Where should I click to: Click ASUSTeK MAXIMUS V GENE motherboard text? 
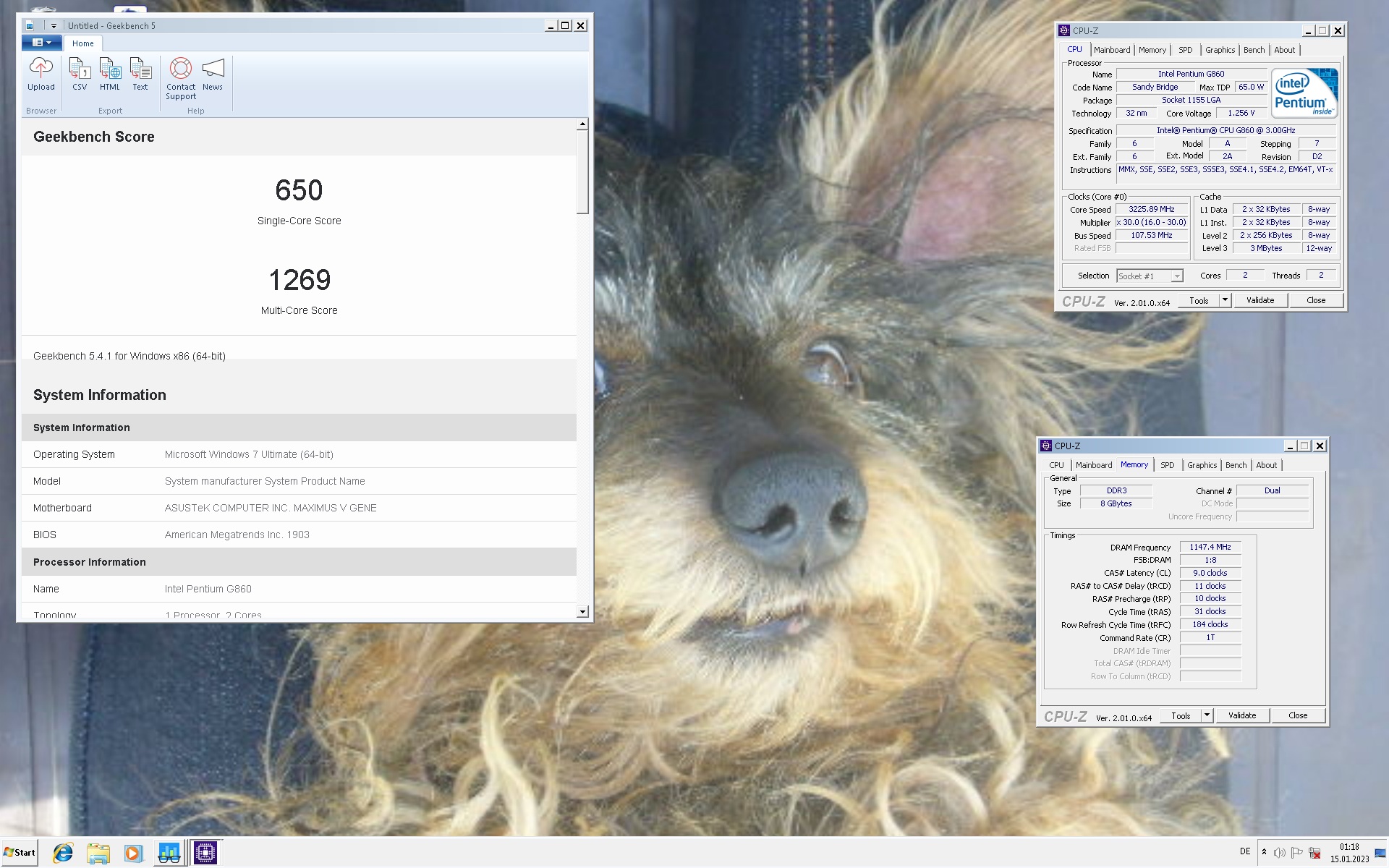click(x=271, y=508)
